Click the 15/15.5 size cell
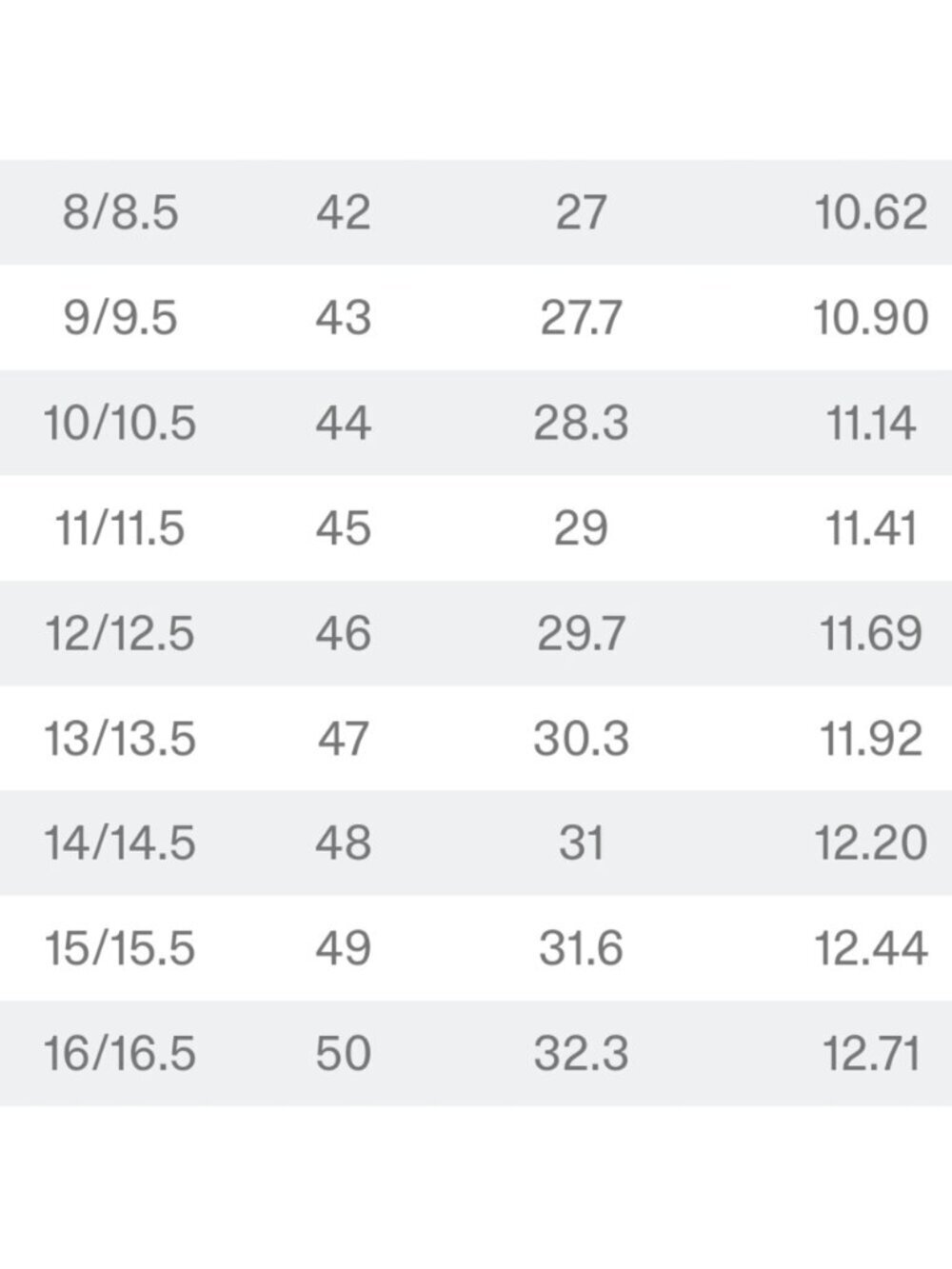 tap(120, 948)
